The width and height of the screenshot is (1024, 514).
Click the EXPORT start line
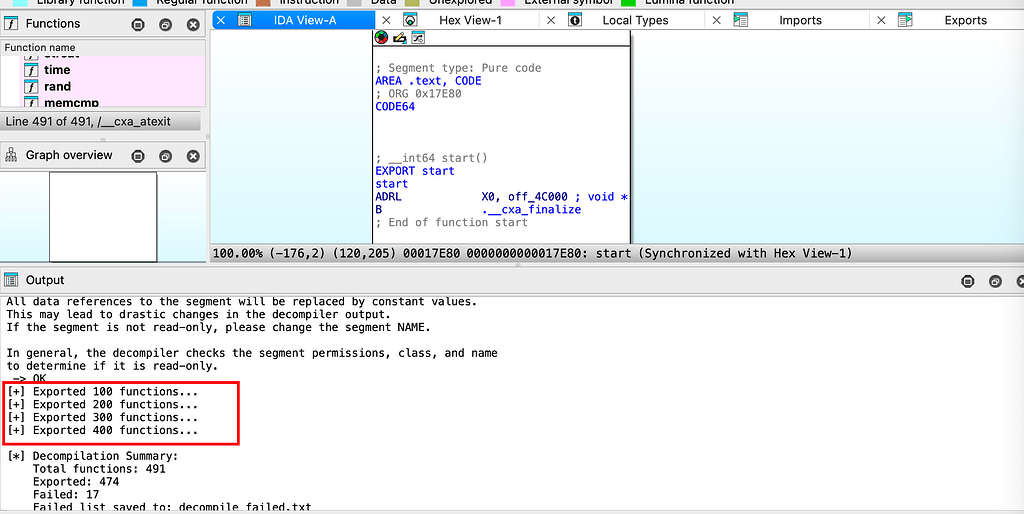[415, 171]
